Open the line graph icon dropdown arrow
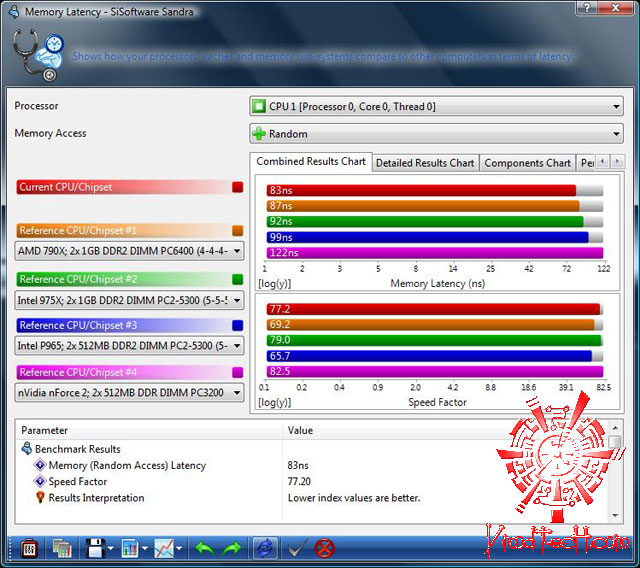The image size is (640, 568). coord(179,549)
